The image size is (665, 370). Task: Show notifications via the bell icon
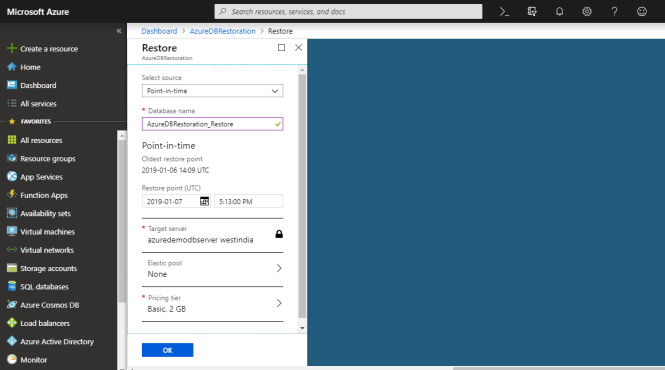[559, 12]
